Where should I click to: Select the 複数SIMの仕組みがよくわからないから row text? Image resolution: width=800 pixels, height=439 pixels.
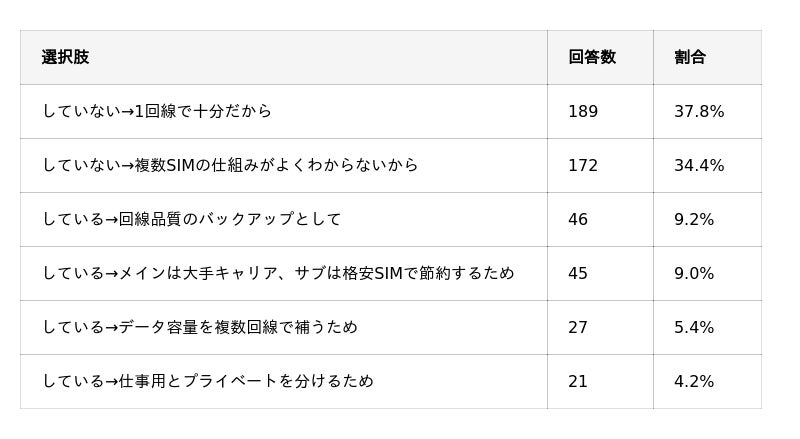click(230, 165)
